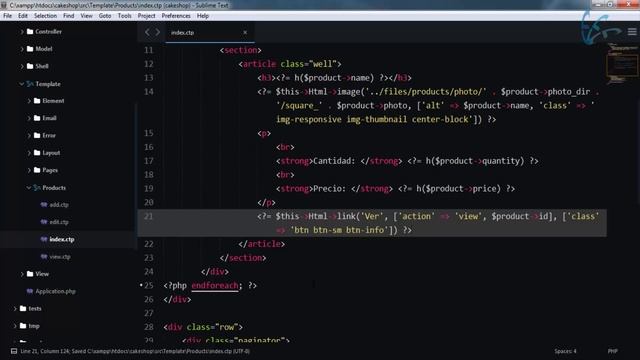
Task: Click the View folder icon
Action: 30,274
